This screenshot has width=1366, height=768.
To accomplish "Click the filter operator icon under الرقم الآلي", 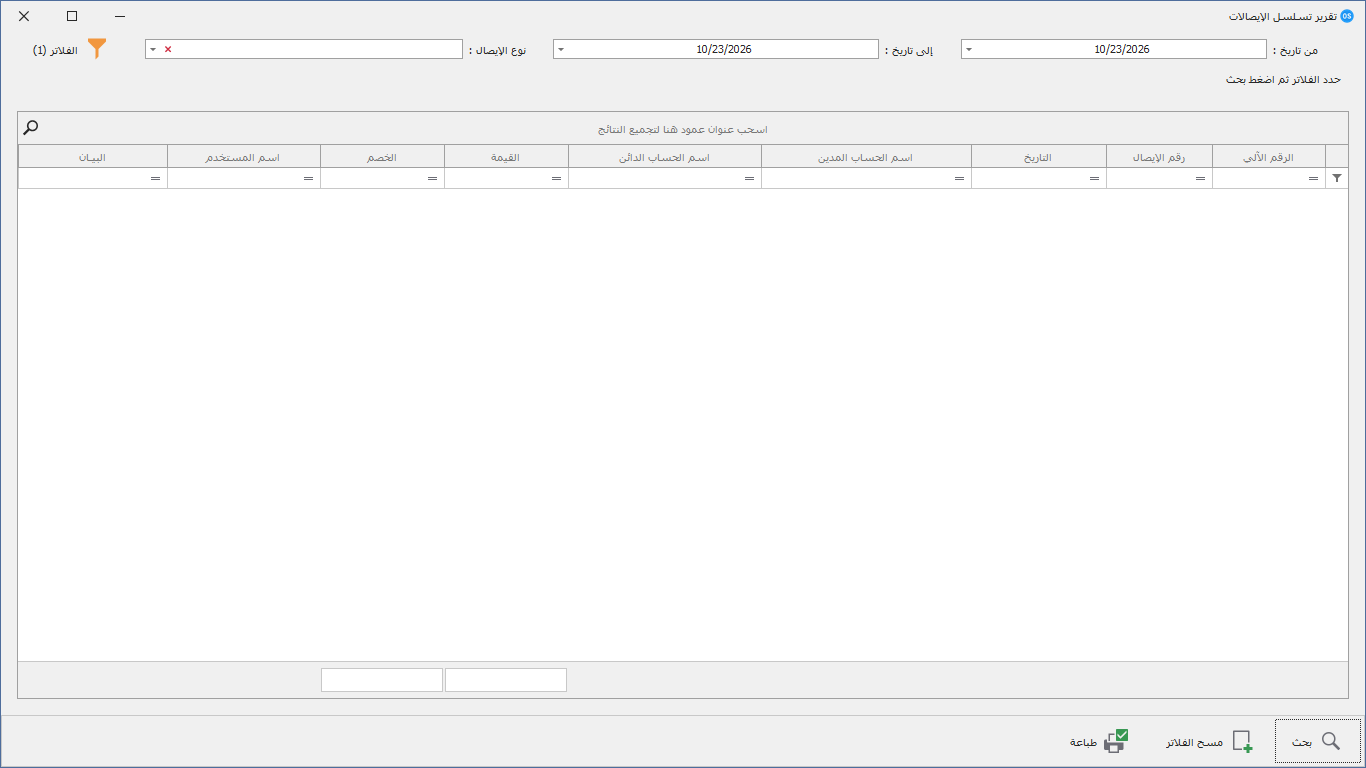I will coord(1313,178).
